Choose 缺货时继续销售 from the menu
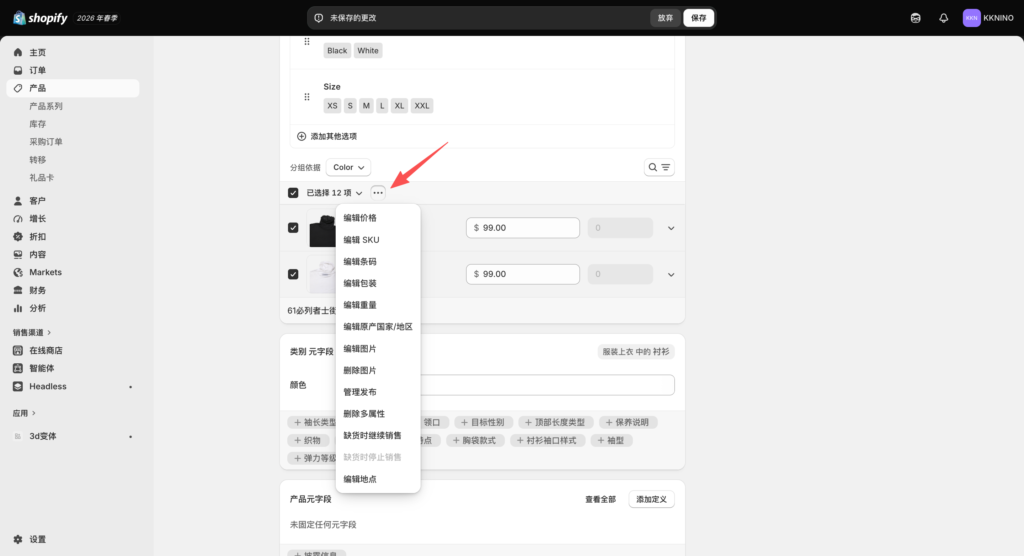Image resolution: width=1024 pixels, height=556 pixels. coord(377,436)
